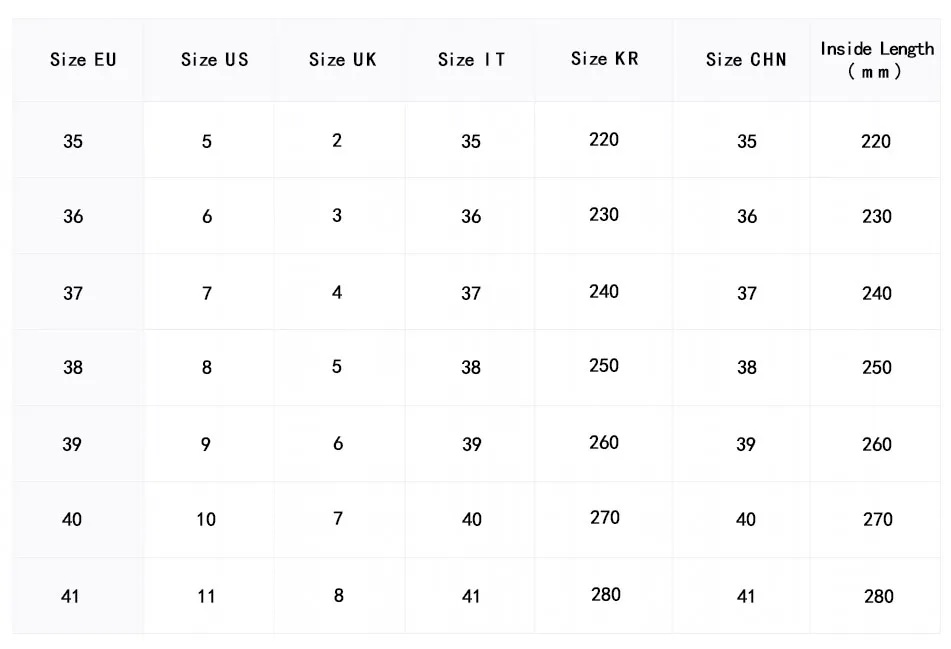Viewport: 951px width, 649px height.
Task: Select the Size US column header
Action: pyautogui.click(x=214, y=60)
